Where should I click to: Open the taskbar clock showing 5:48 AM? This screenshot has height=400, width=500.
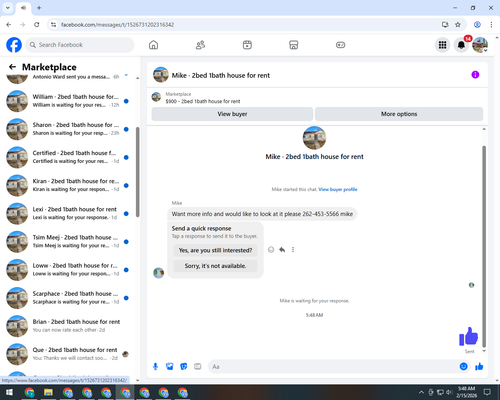click(466, 392)
